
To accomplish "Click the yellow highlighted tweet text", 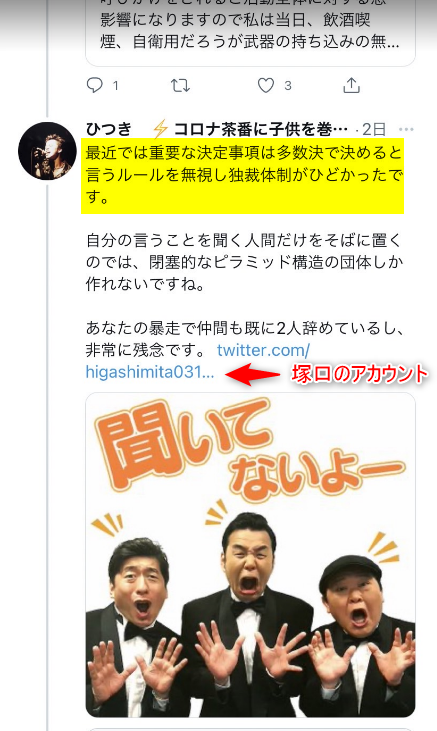I will point(243,175).
